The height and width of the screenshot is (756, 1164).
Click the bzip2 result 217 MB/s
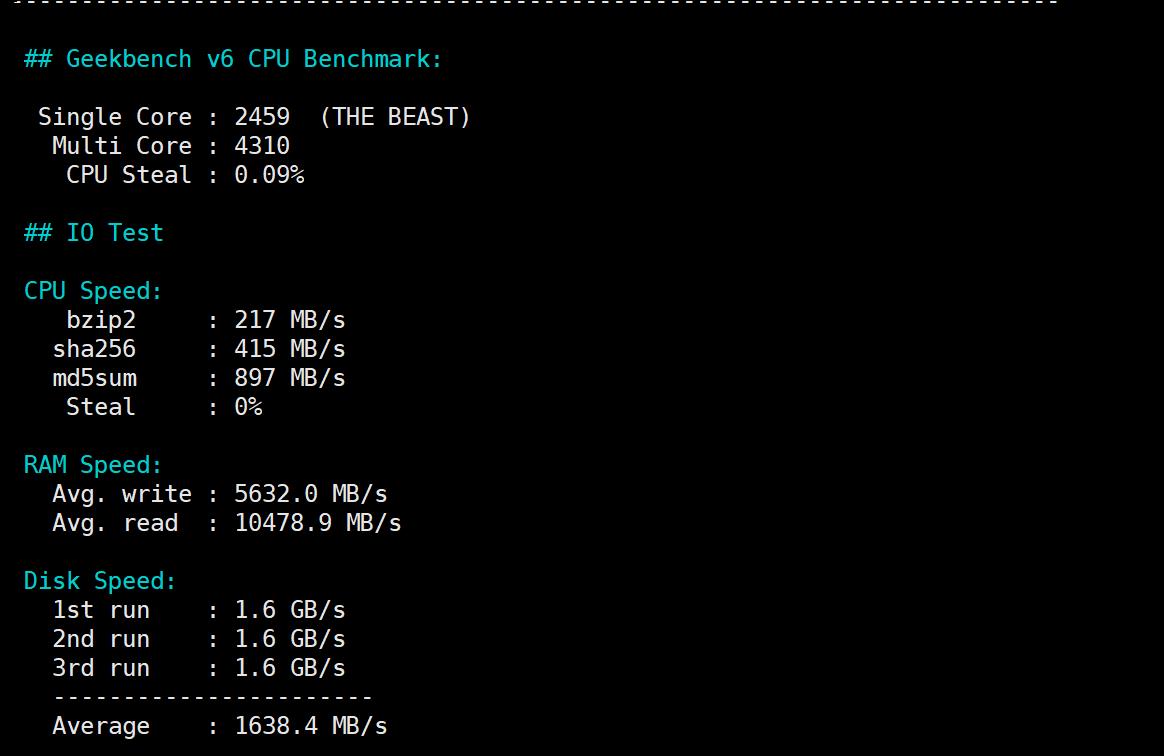coord(290,320)
